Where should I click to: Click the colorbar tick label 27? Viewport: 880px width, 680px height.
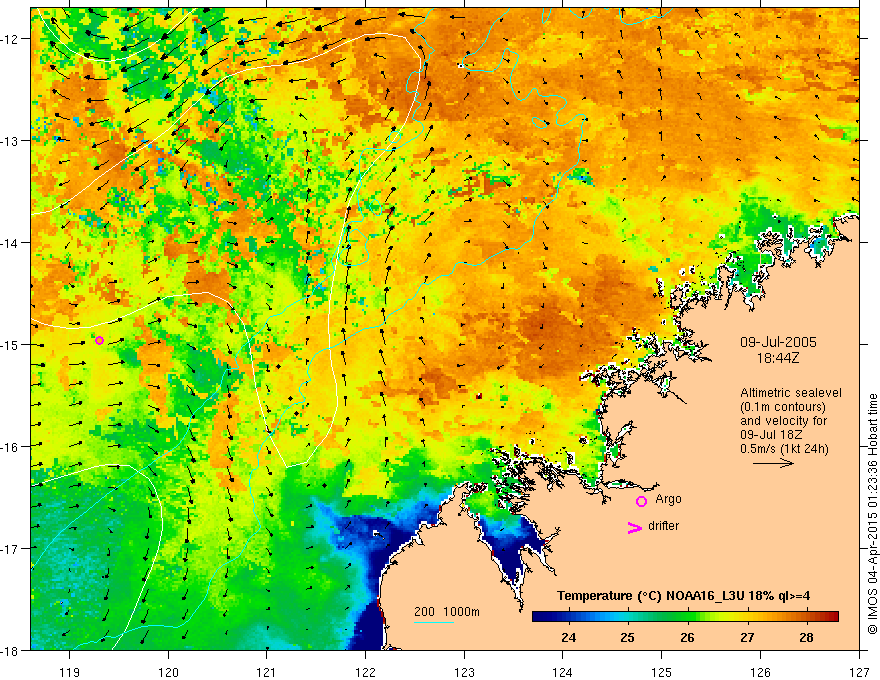(x=746, y=637)
